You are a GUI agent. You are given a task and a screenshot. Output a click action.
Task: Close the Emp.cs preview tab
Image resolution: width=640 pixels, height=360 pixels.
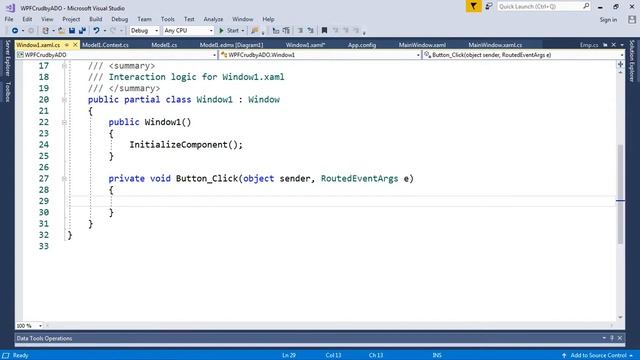pos(613,45)
